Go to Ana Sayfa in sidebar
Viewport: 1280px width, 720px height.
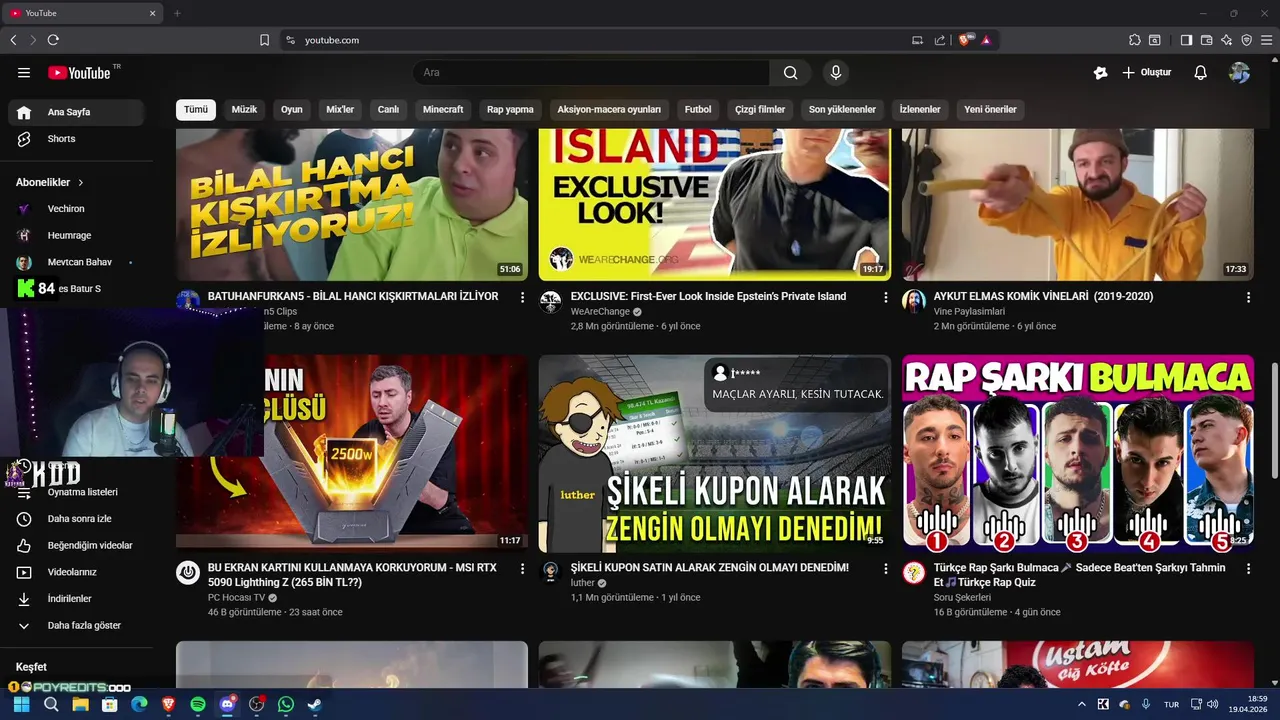click(x=77, y=112)
